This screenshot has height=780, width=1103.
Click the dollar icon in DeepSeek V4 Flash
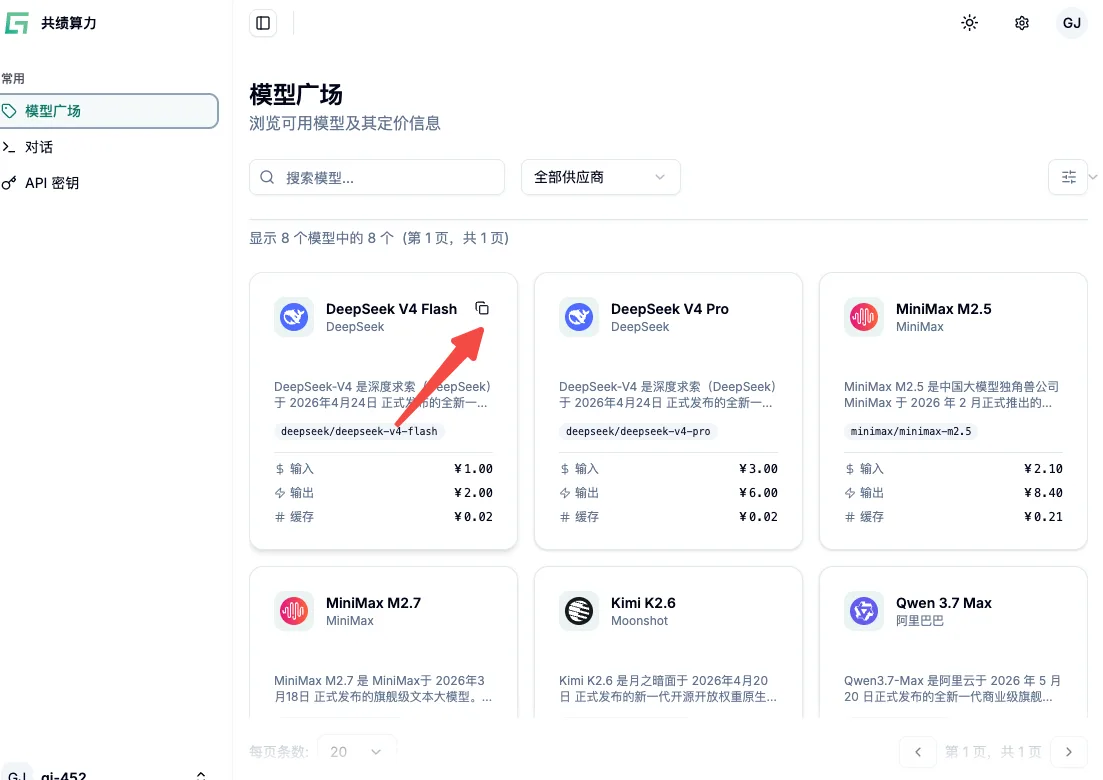pyautogui.click(x=280, y=468)
